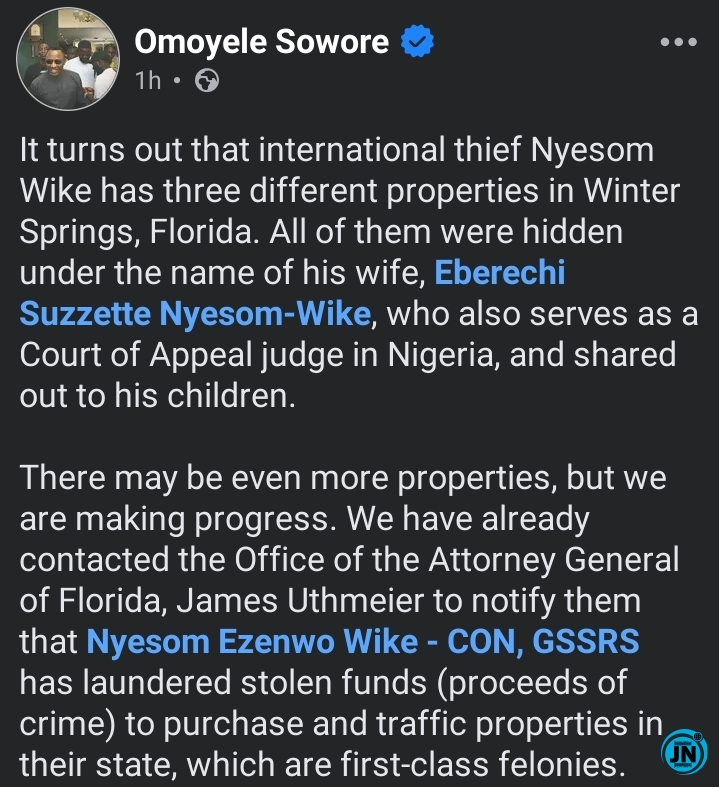Open the Nyesom Ezenwo Wike tagged link
The width and height of the screenshot is (719, 787).
[x=252, y=641]
